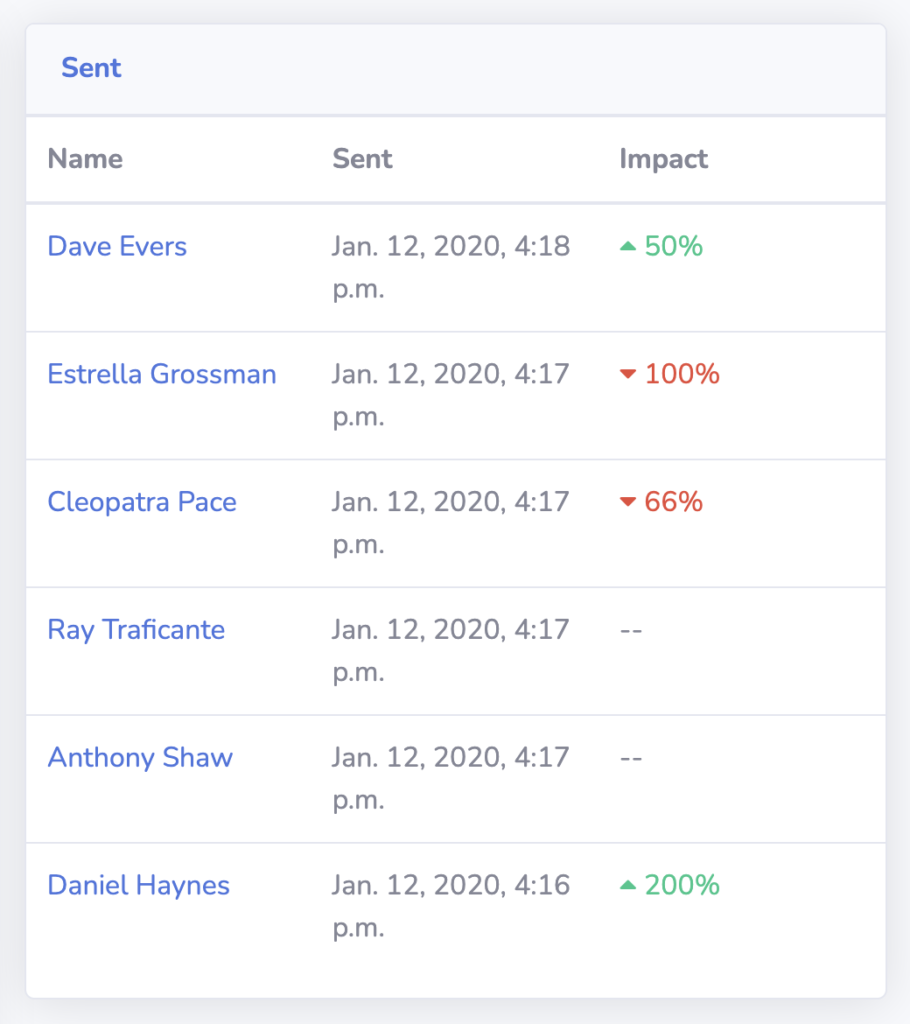Screen dimensions: 910x1024
Task: Click the red down arrow beside 66%
Action: click(628, 502)
